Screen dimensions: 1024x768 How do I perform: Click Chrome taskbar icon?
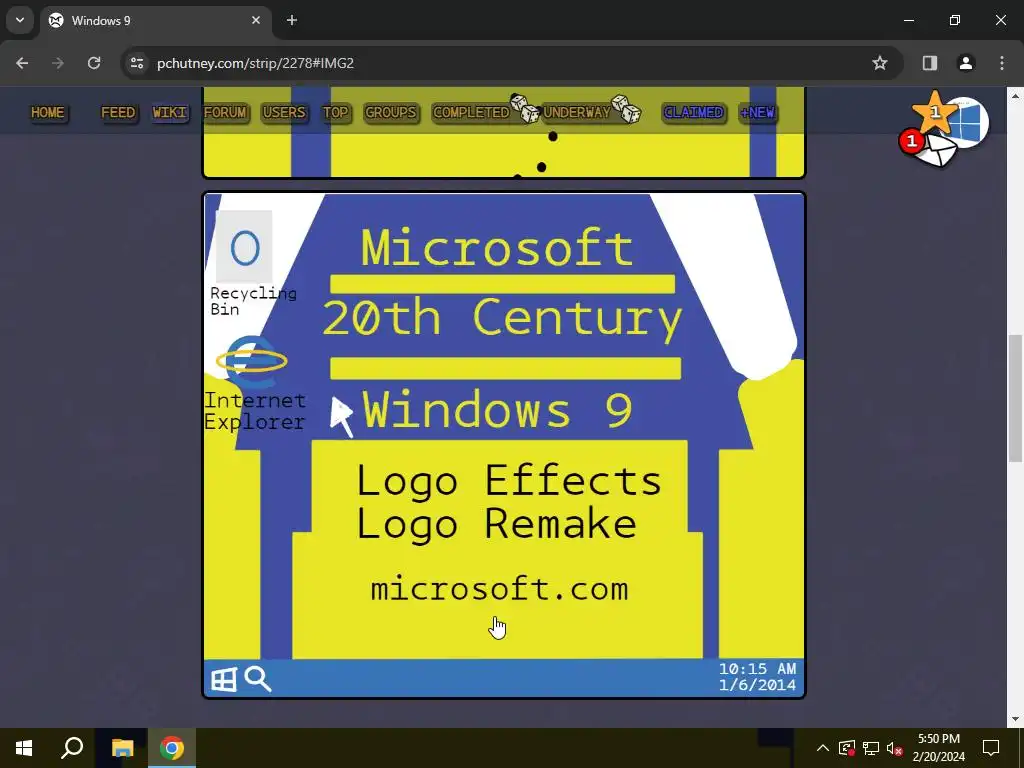tap(172, 748)
